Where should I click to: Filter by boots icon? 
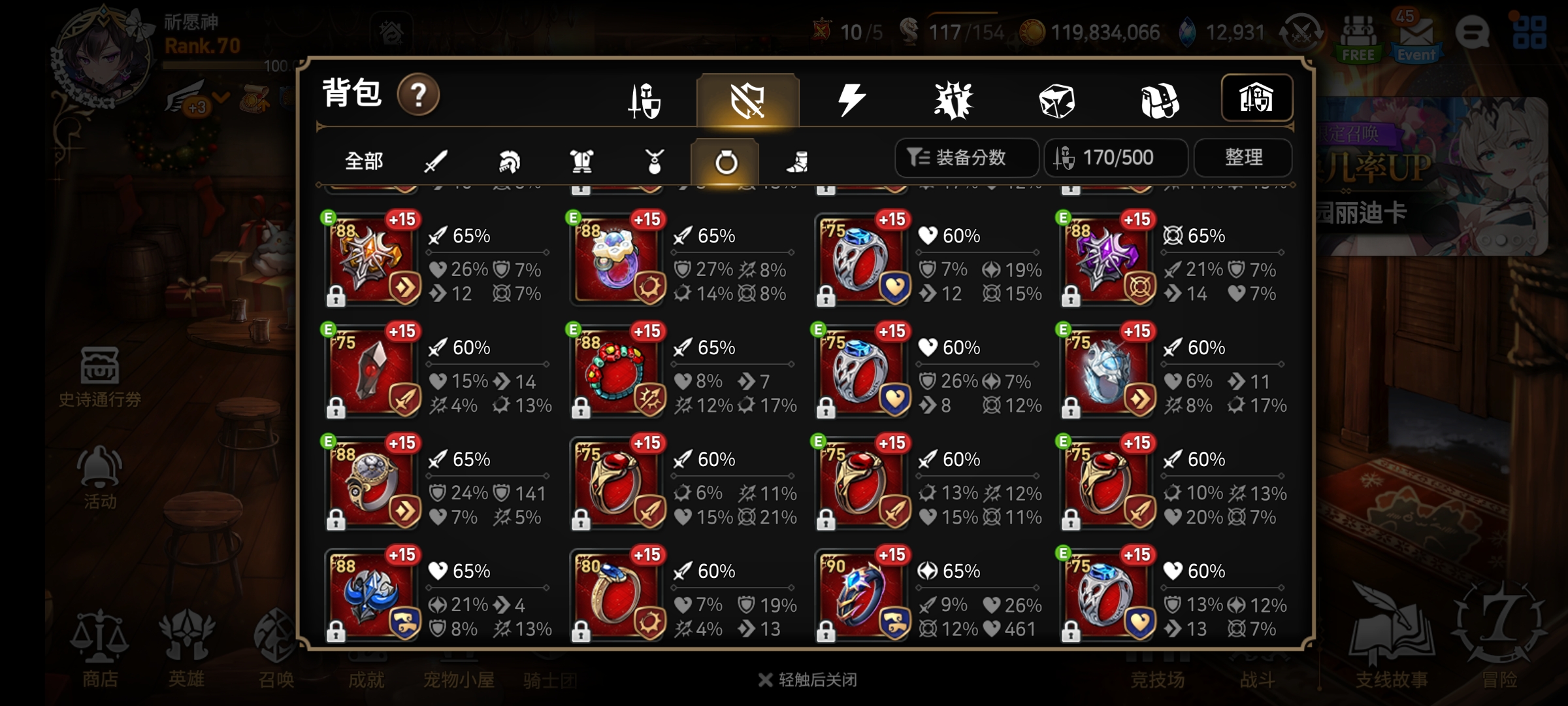[x=797, y=161]
